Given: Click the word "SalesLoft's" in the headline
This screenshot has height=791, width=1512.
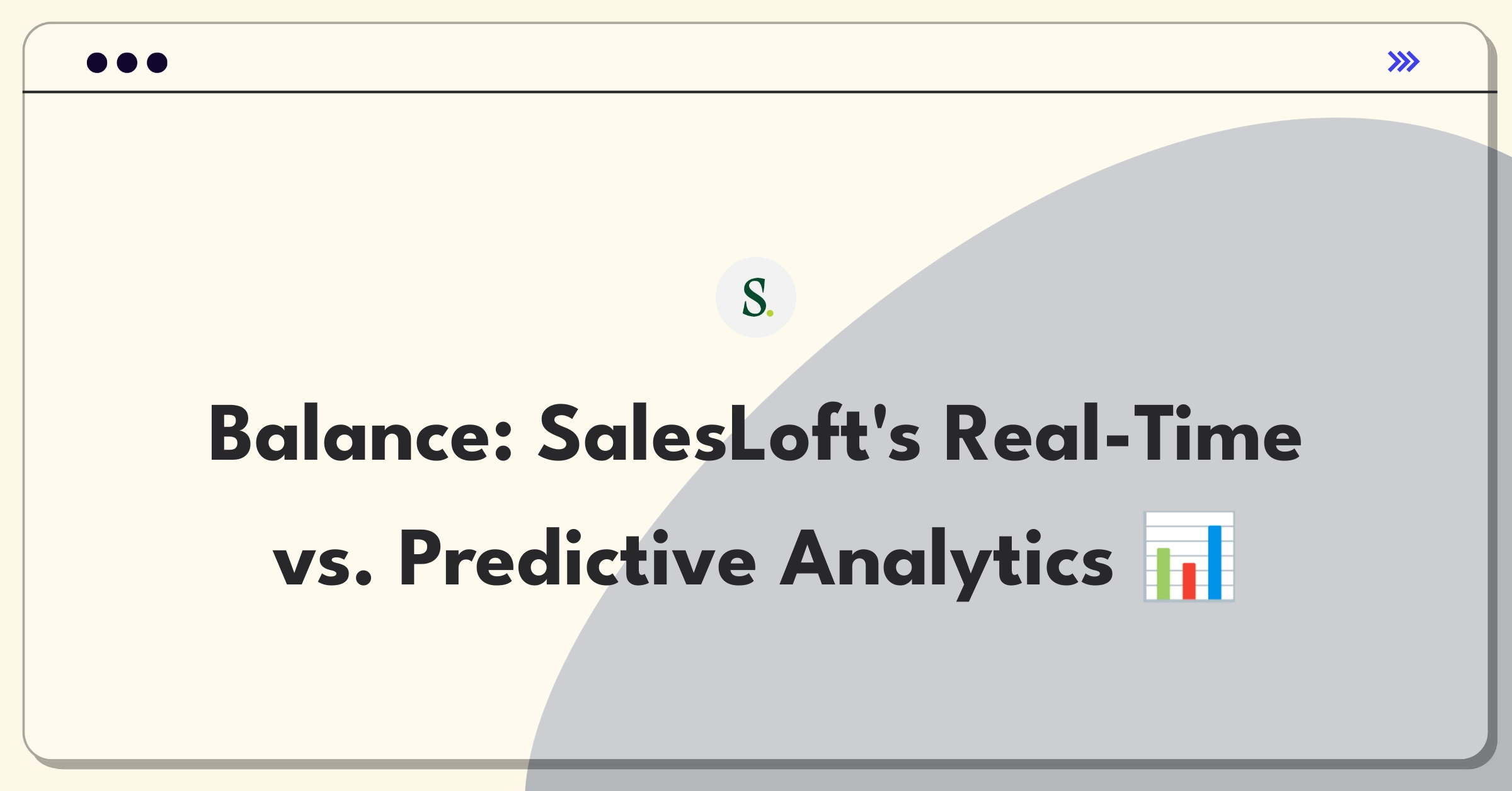Looking at the screenshot, I should tap(730, 433).
